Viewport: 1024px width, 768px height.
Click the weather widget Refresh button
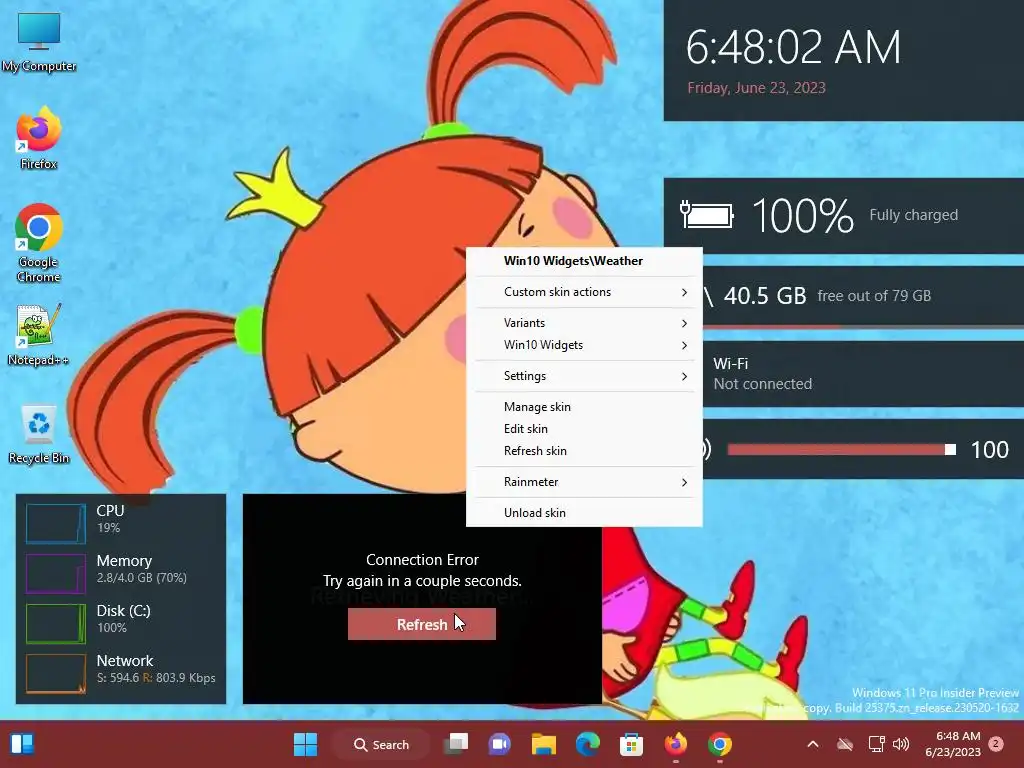422,624
